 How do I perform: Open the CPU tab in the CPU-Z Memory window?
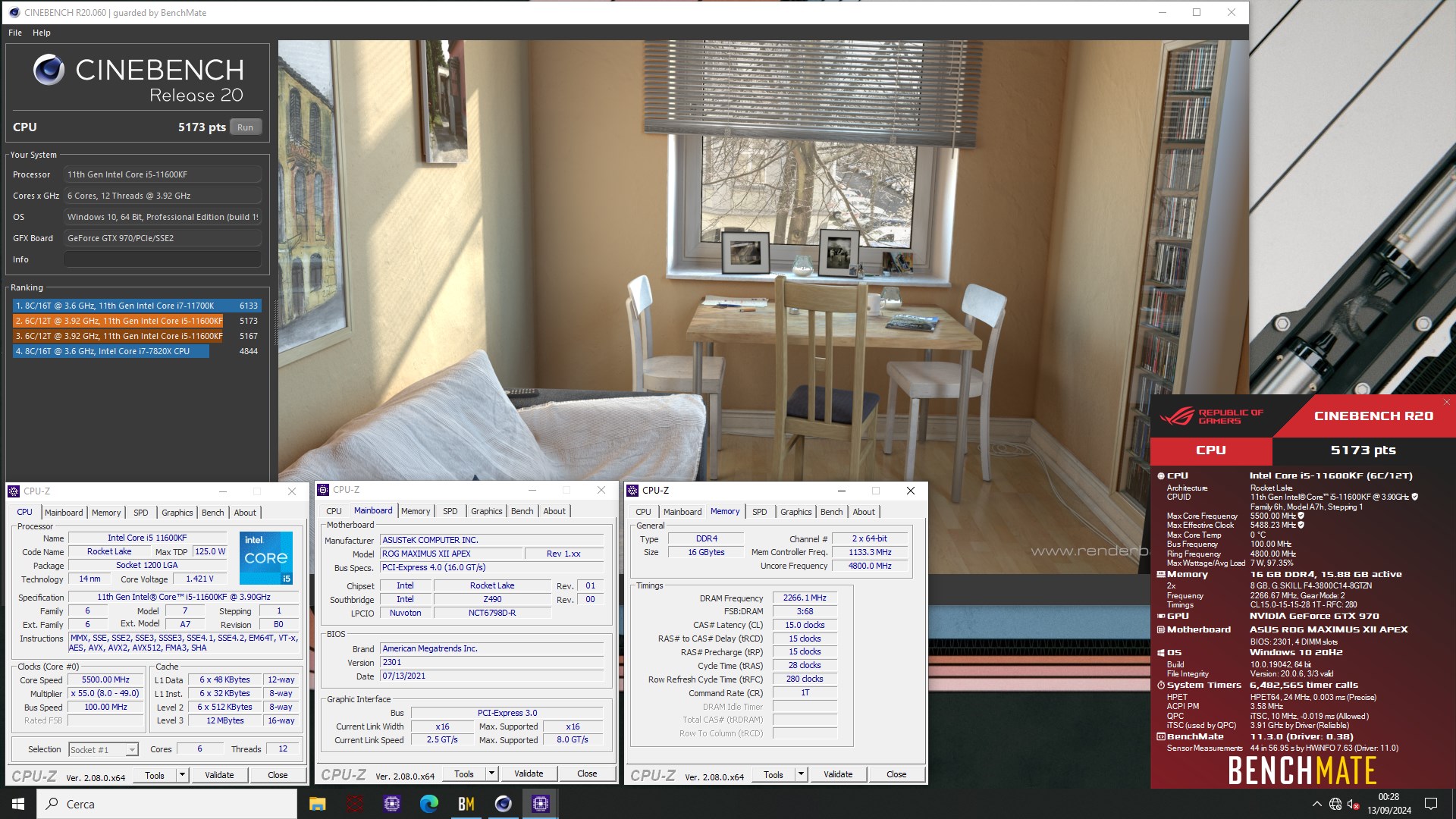(x=644, y=512)
